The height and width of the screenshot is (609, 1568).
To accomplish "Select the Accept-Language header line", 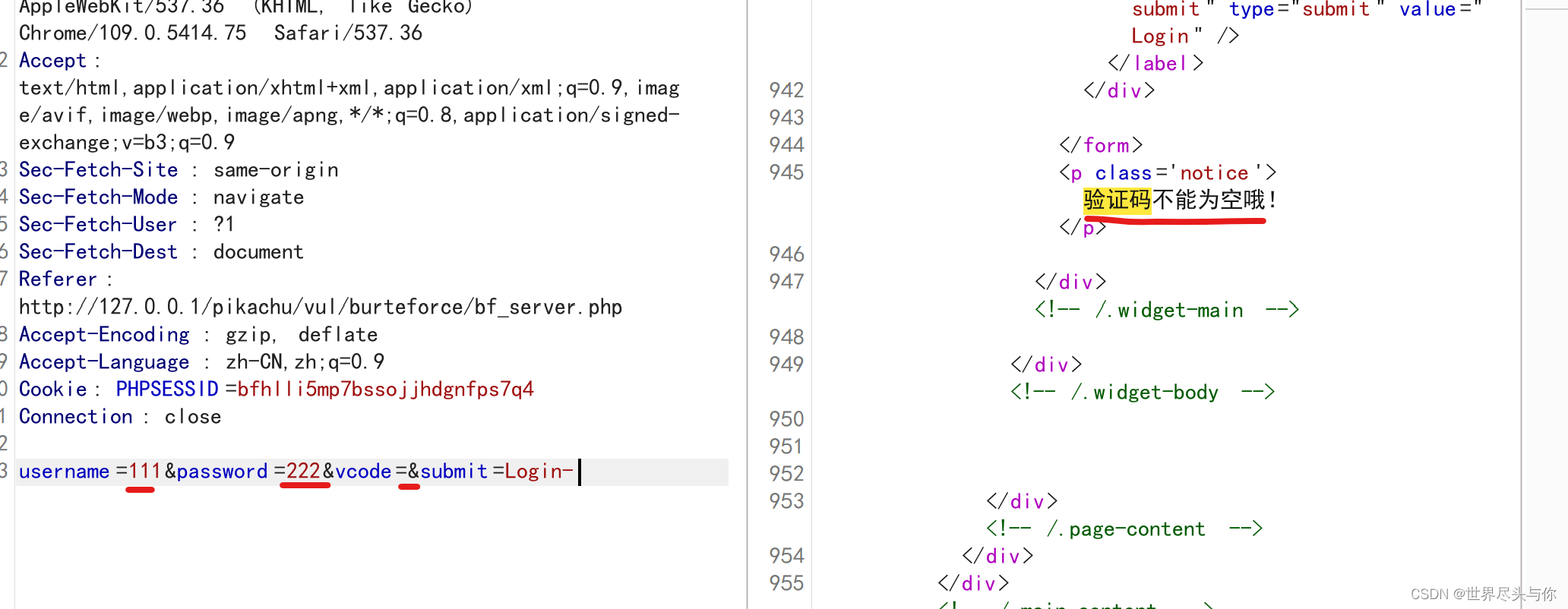I will click(x=201, y=362).
